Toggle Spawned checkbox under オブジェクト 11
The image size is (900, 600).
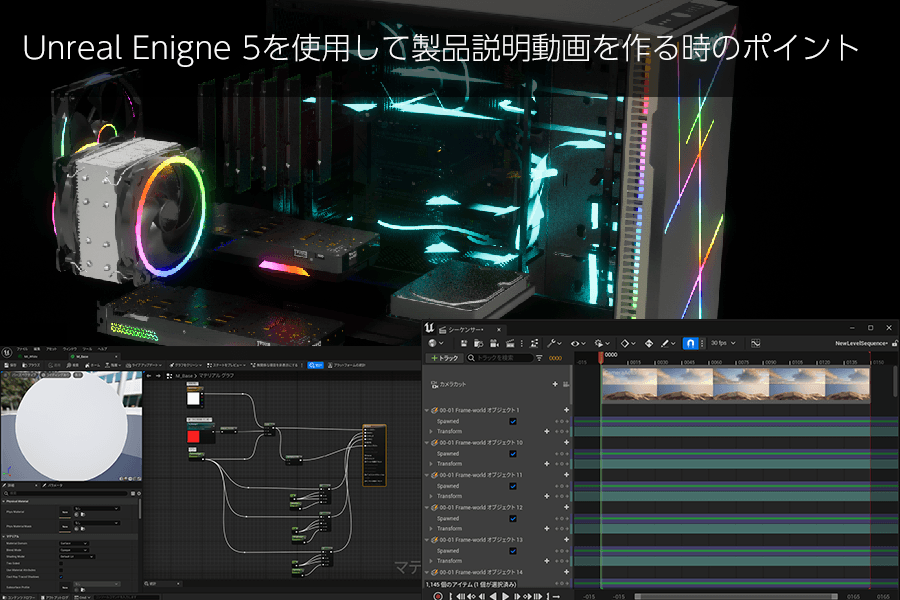pos(513,486)
